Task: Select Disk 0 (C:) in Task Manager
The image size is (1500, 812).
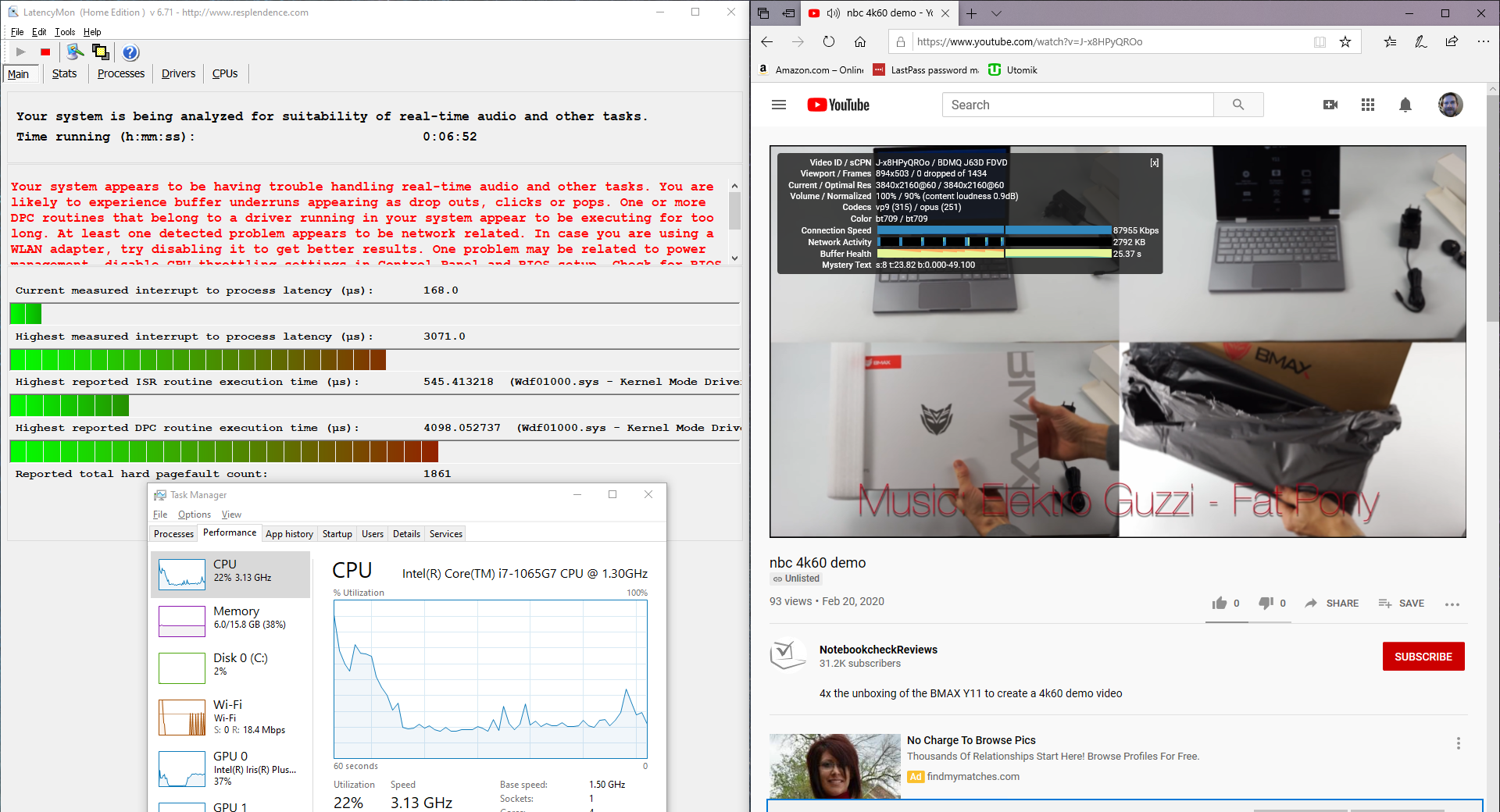Action: [x=230, y=668]
